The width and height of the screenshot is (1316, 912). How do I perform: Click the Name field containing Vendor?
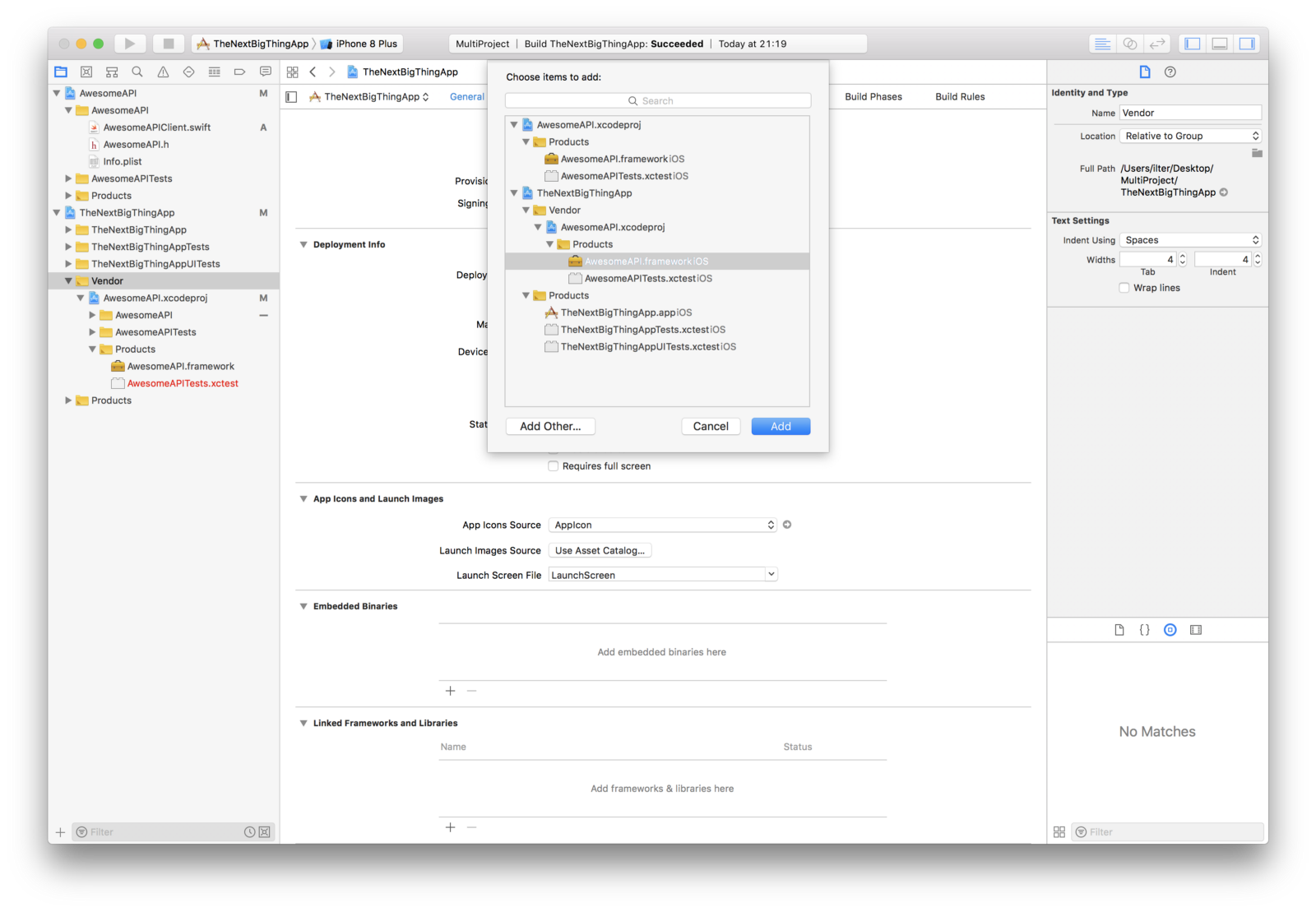[1190, 113]
